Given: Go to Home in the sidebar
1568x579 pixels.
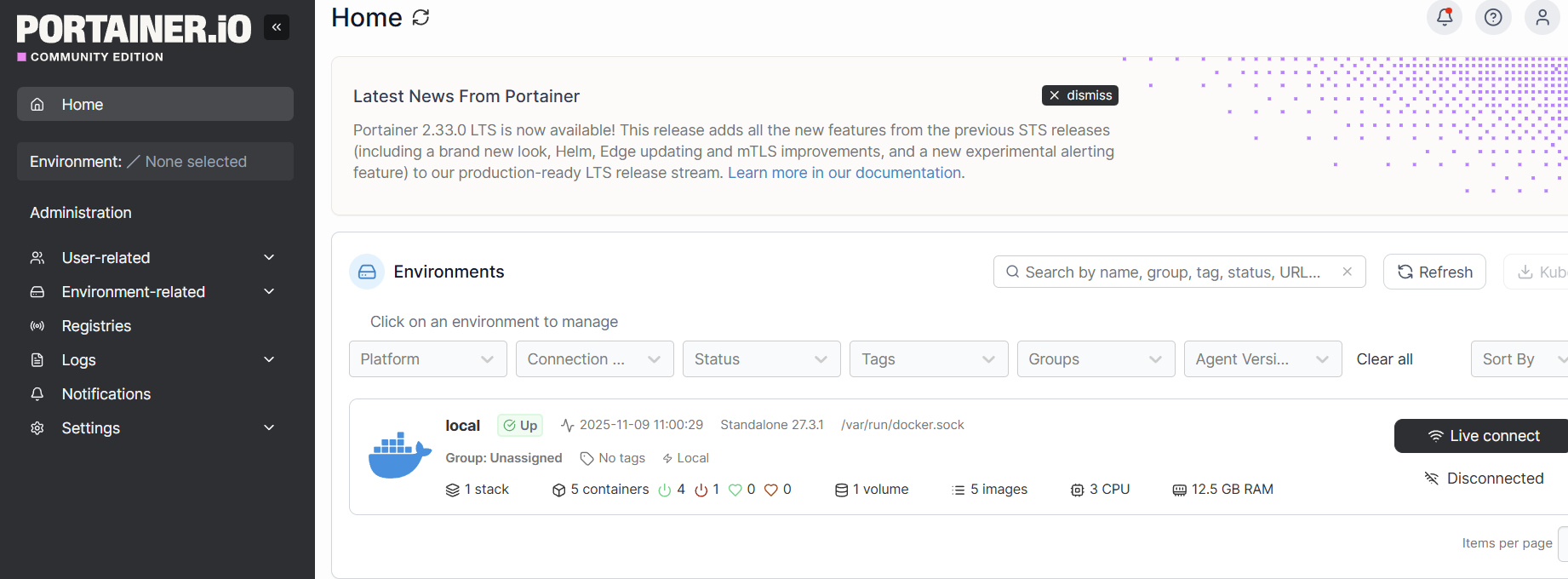Looking at the screenshot, I should [155, 104].
